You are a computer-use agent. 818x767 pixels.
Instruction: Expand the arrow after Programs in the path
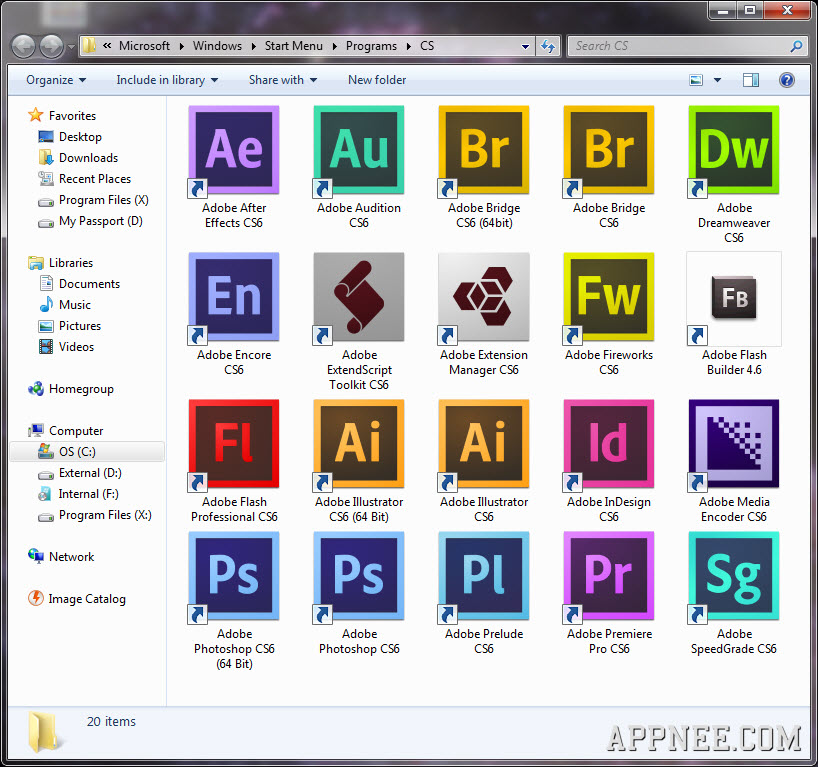click(408, 46)
